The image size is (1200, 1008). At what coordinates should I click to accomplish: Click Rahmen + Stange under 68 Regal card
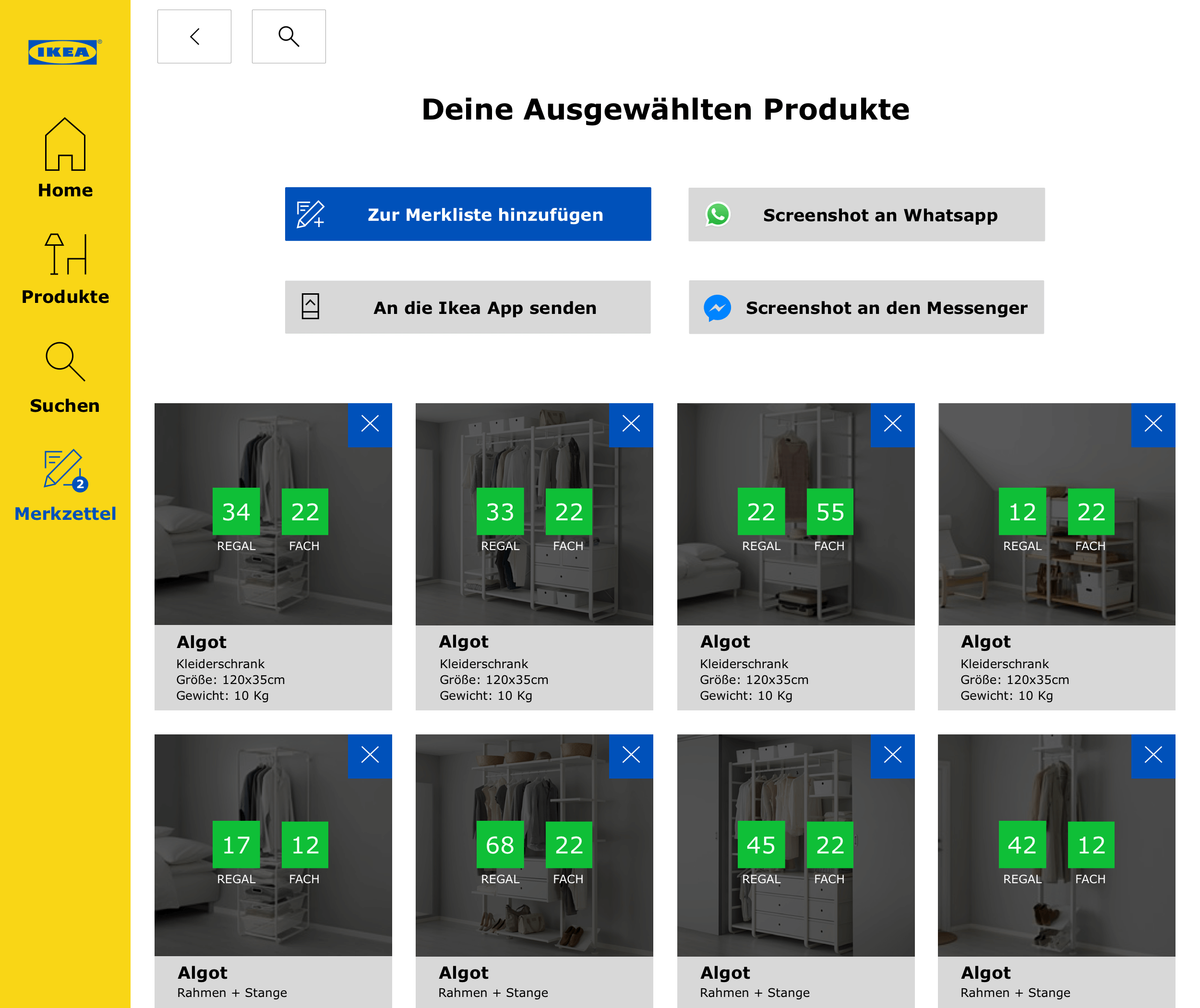[x=493, y=993]
